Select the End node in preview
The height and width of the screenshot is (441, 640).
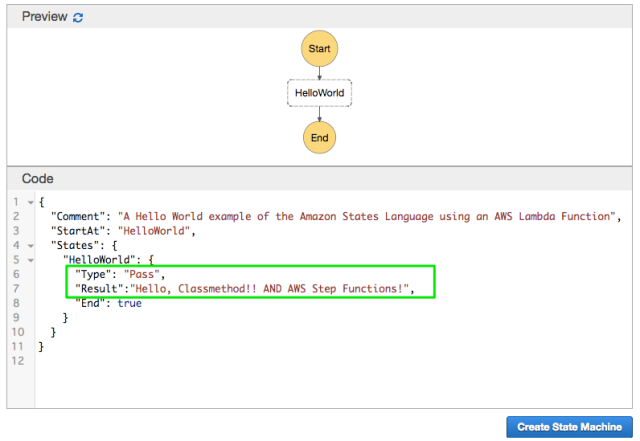(319, 138)
